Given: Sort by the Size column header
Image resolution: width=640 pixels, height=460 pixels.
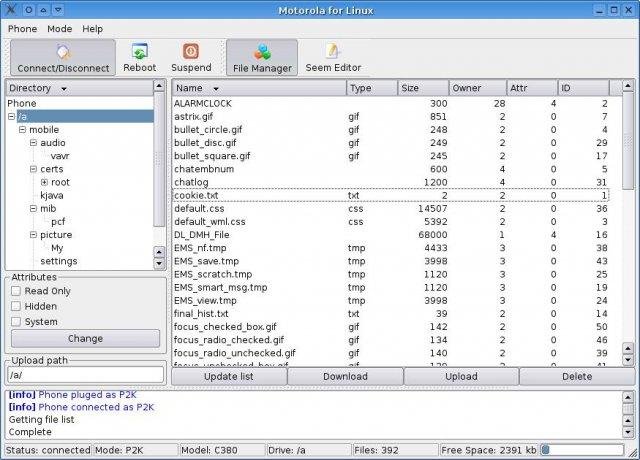Looking at the screenshot, I should click(423, 88).
